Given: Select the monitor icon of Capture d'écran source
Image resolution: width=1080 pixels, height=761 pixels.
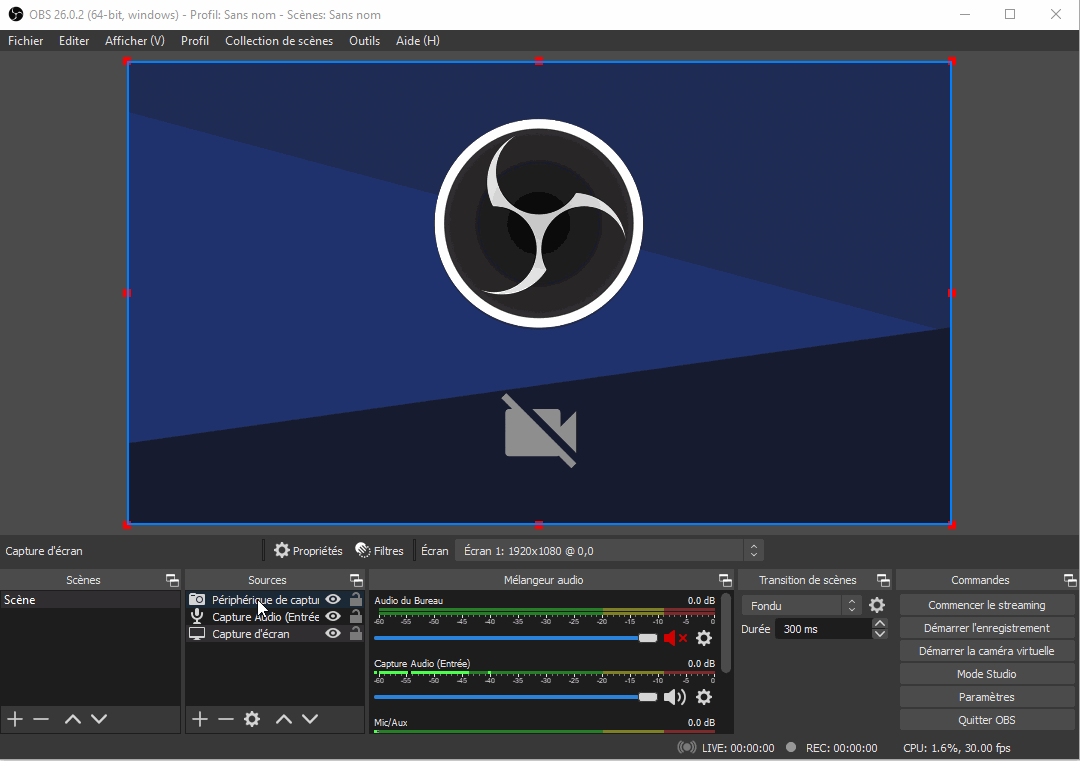Looking at the screenshot, I should [x=197, y=634].
